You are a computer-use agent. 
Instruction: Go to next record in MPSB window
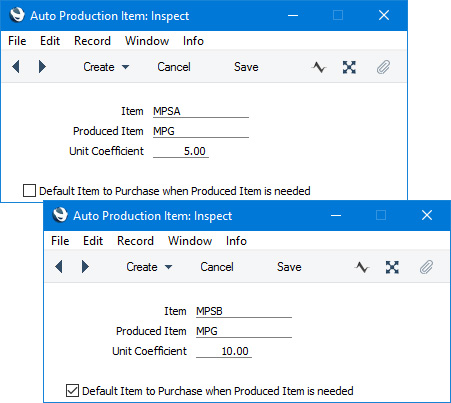85,267
